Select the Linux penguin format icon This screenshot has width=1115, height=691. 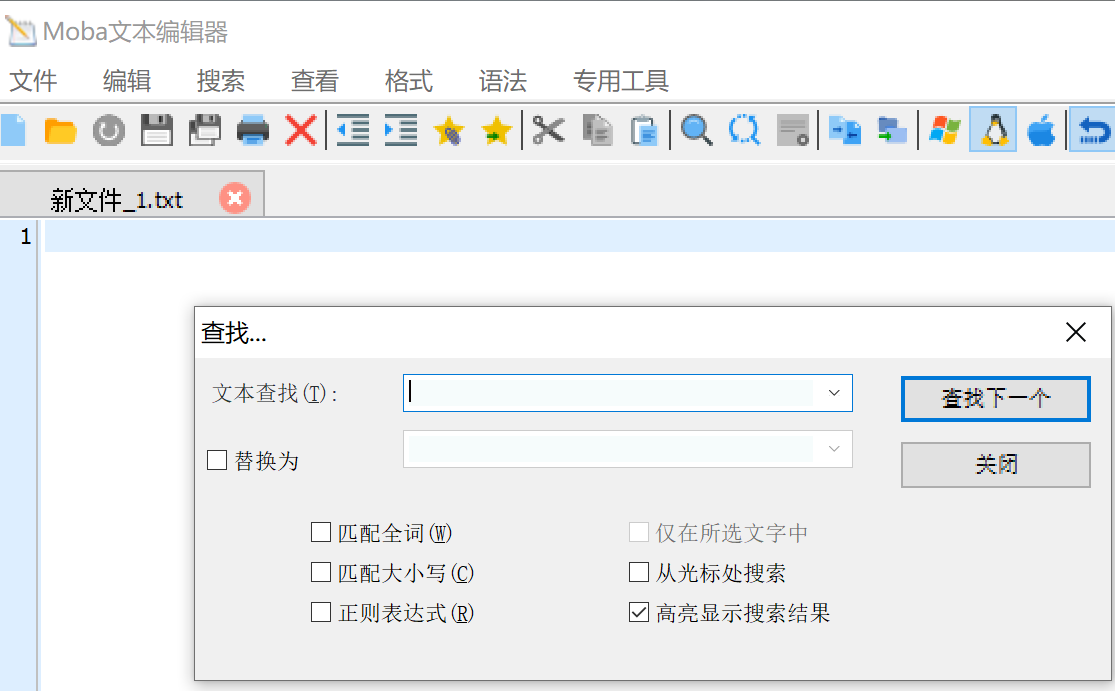pos(993,129)
